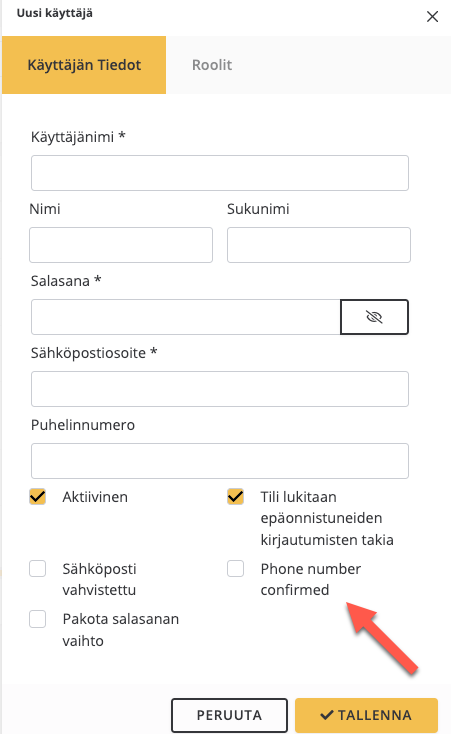Enable Sähköposti vahvistettu checkbox
Viewport: 451px width, 734px height.
[x=37, y=569]
